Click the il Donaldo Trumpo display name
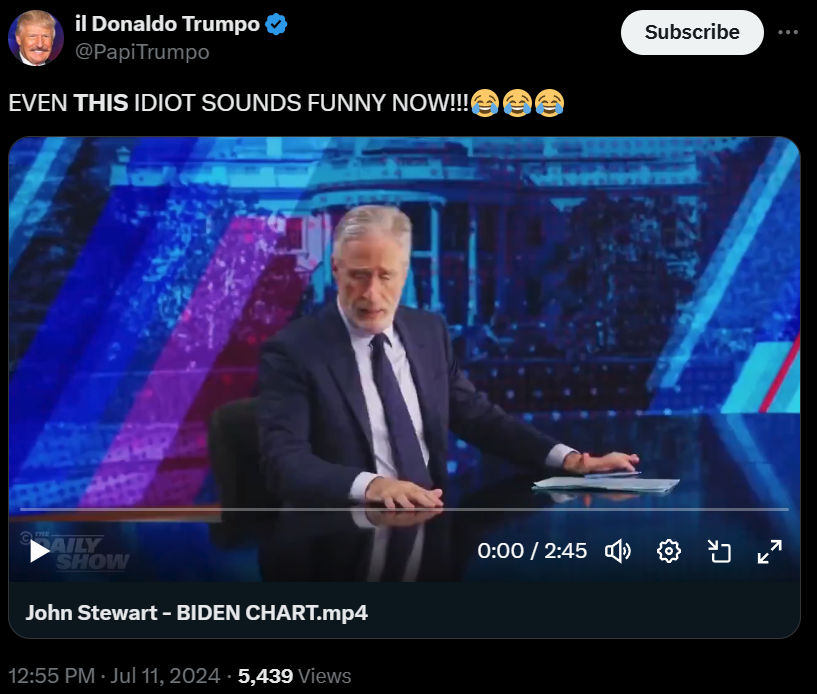Screen dimensions: 817x694 tap(167, 24)
